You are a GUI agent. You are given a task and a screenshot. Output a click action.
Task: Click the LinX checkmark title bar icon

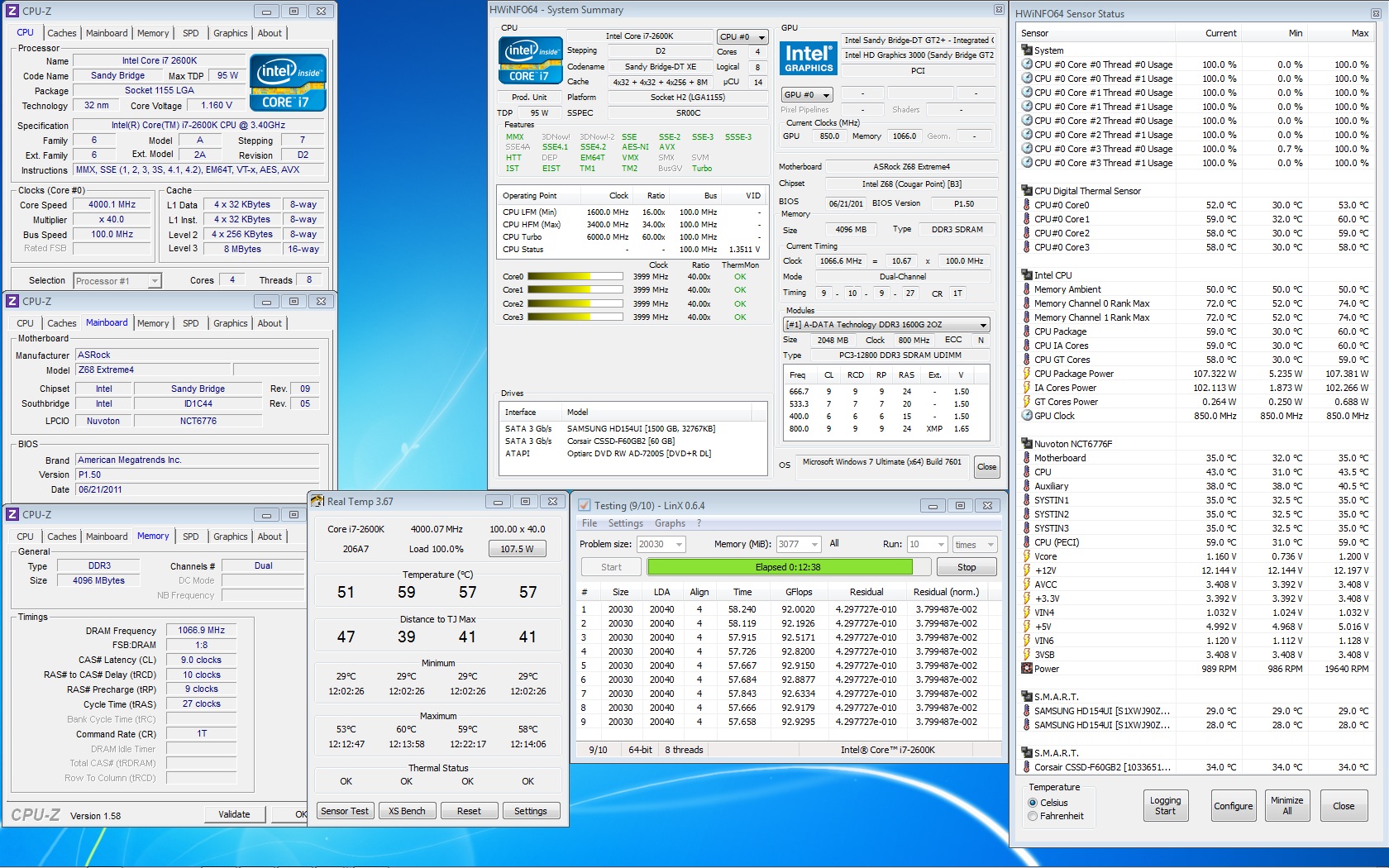584,505
